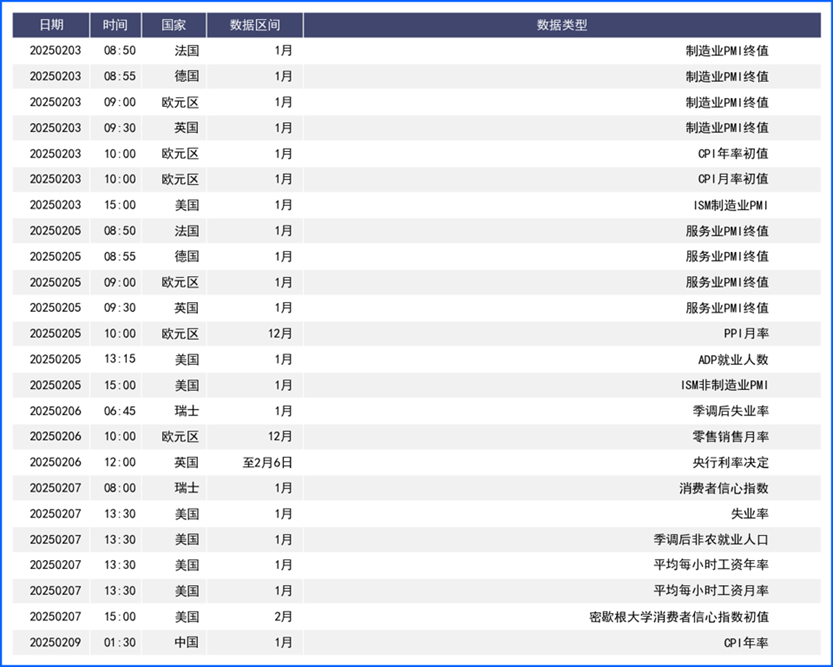Select the ADP就业人数 cell
Viewport: 833px width, 667px height.
coord(733,359)
